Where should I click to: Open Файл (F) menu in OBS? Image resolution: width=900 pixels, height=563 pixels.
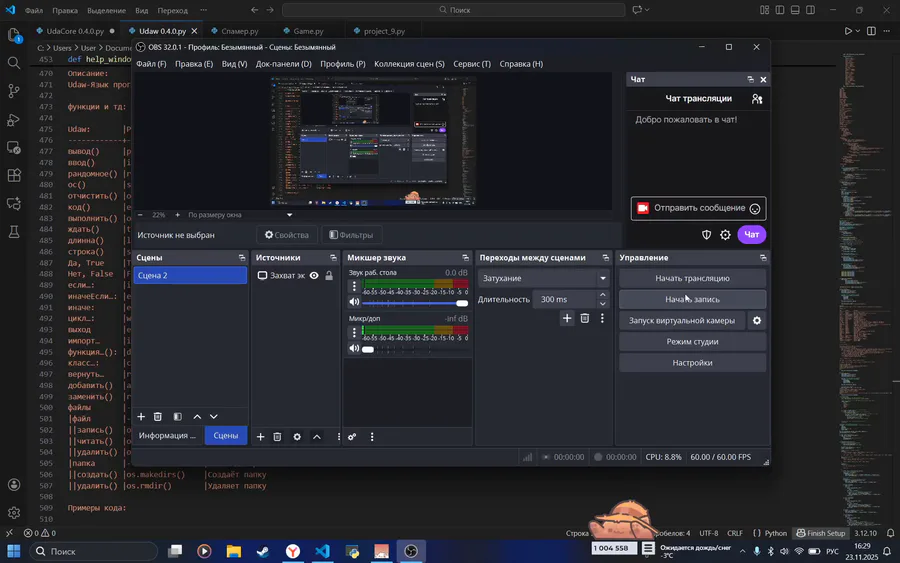pos(151,64)
